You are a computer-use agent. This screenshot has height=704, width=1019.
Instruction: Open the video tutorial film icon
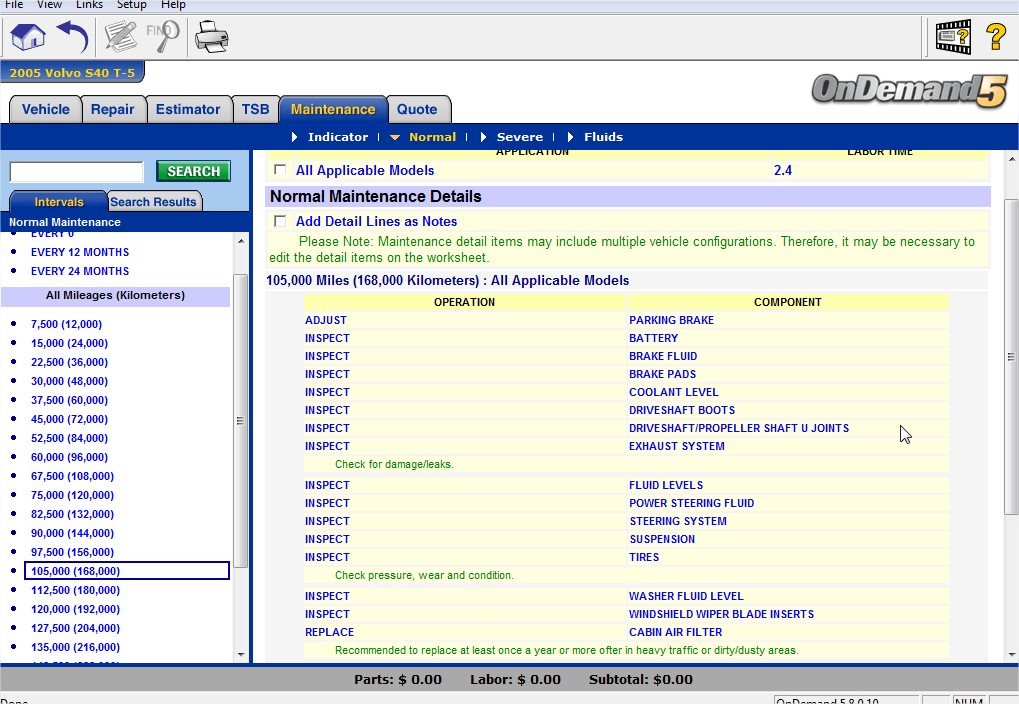tap(953, 36)
